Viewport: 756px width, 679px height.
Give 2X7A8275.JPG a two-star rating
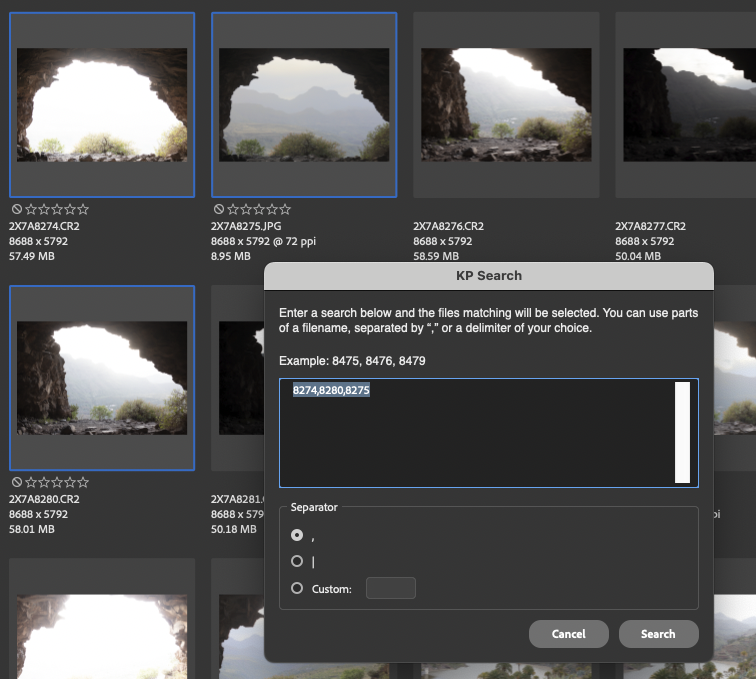246,209
